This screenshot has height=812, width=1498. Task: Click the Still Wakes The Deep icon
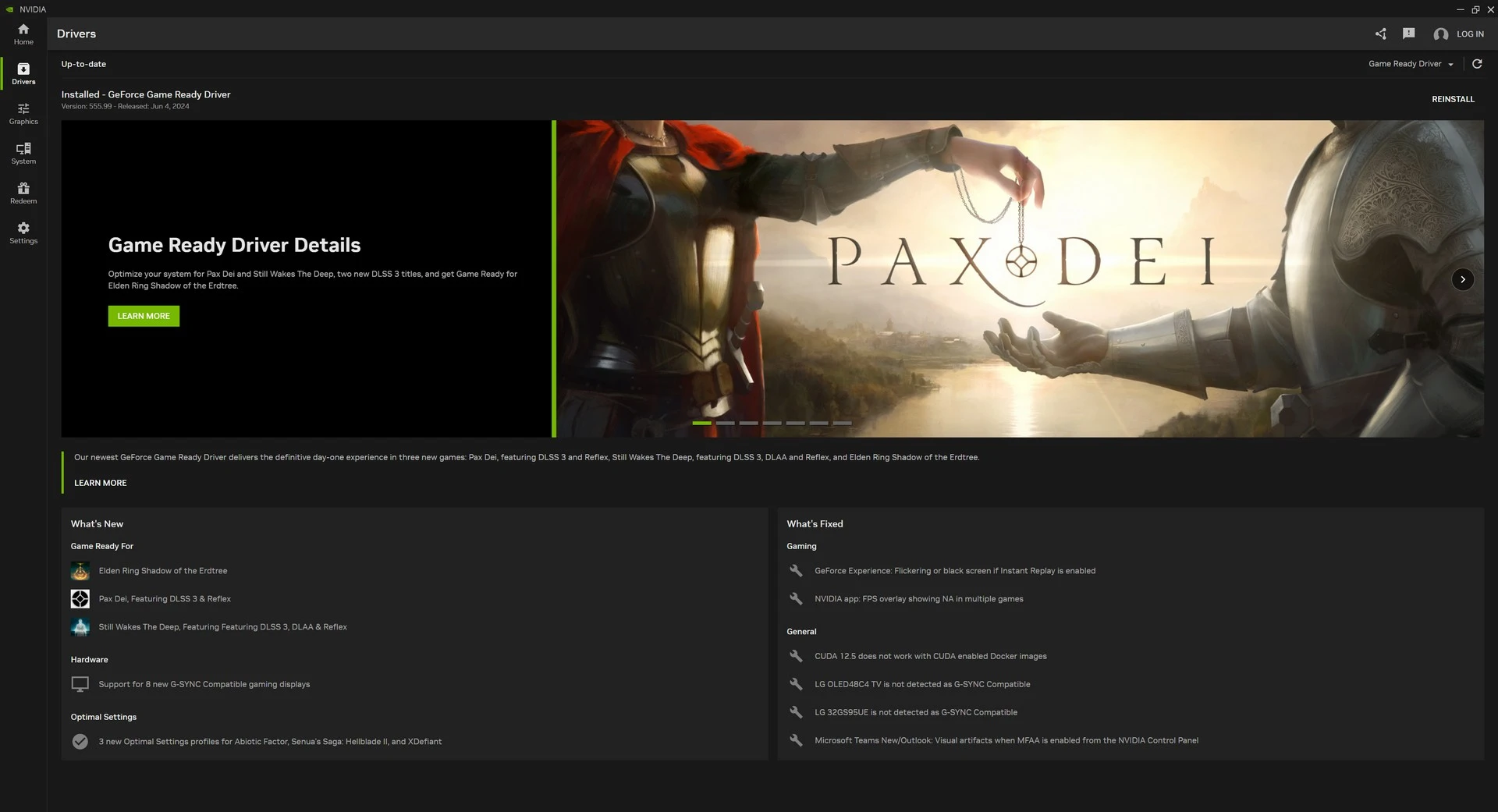click(80, 627)
